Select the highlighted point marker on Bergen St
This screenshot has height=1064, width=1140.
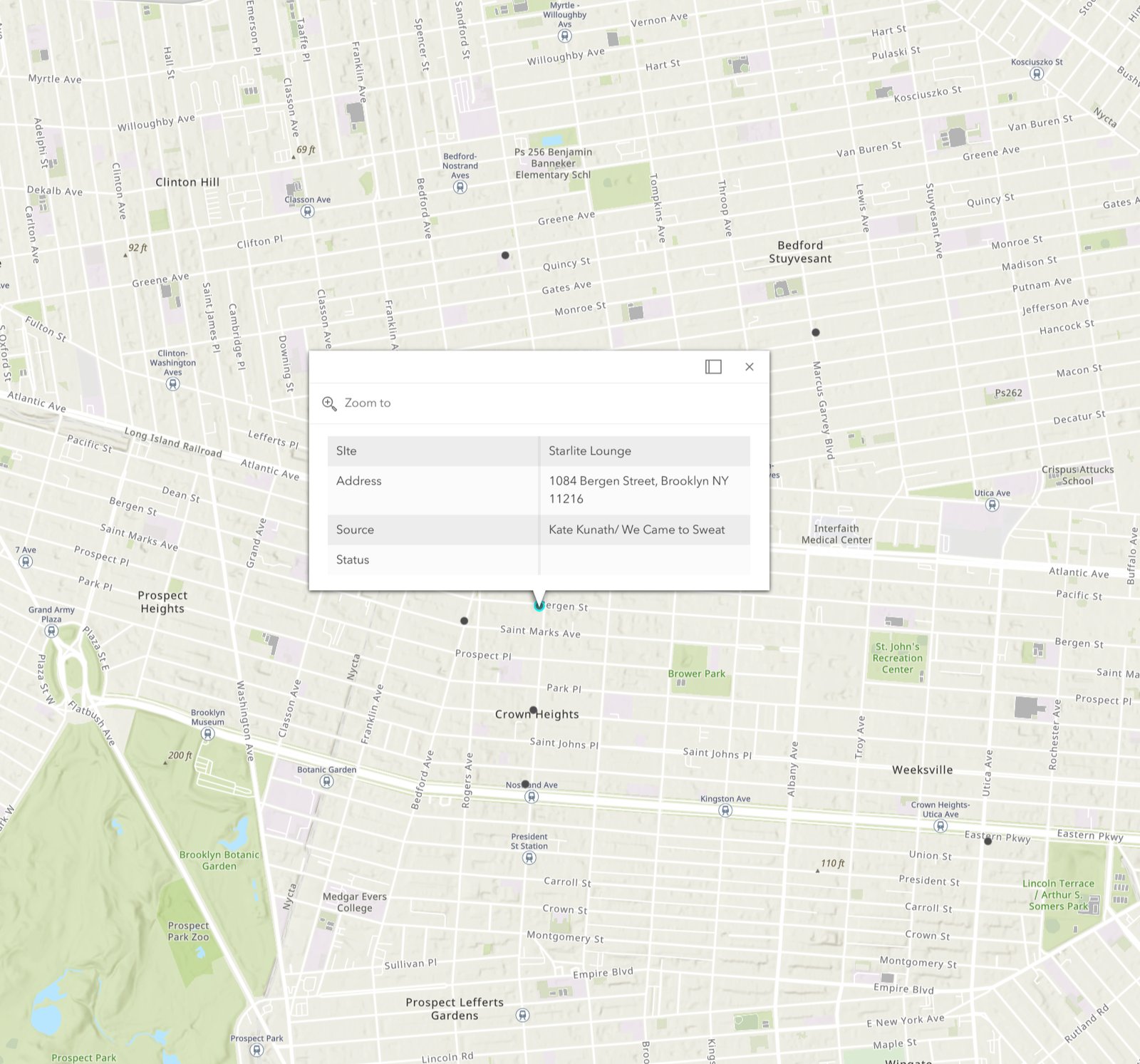539,606
